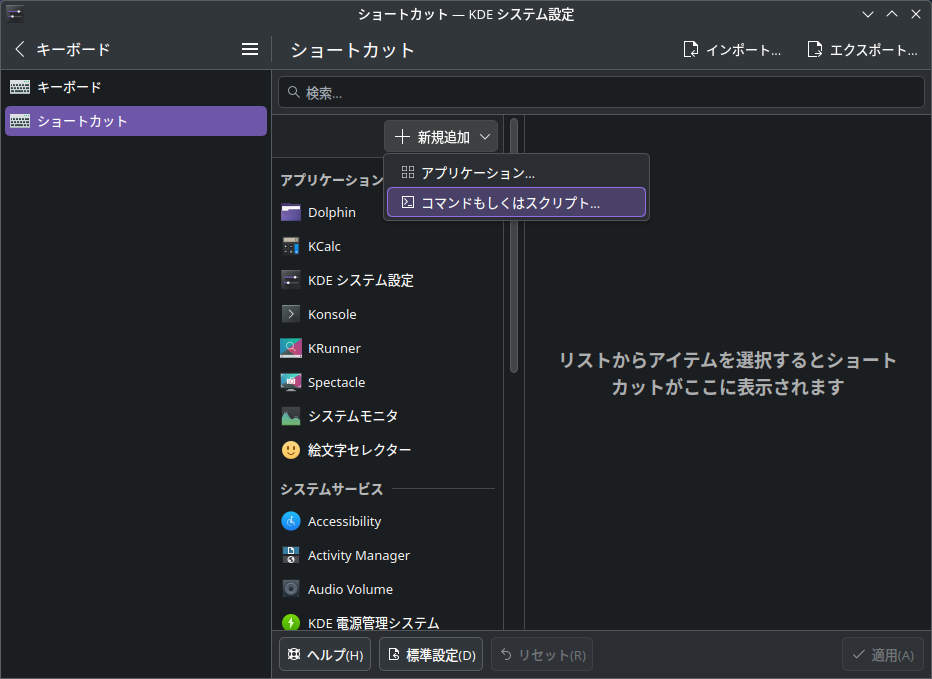Select キーボード in the sidebar
Image resolution: width=932 pixels, height=679 pixels.
[x=136, y=87]
